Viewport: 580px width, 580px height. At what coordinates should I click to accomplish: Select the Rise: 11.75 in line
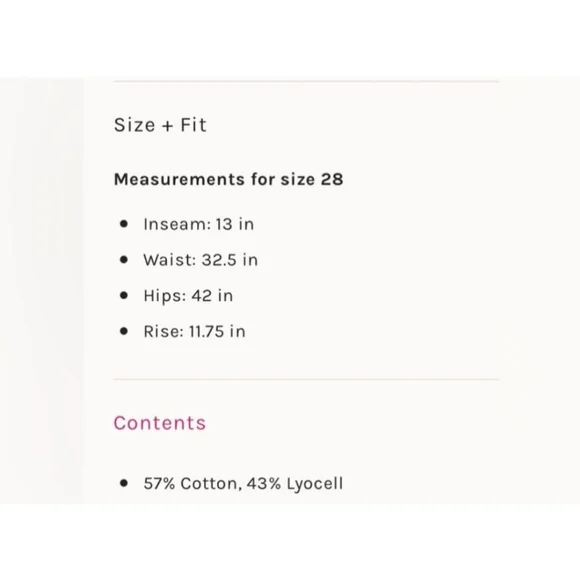click(x=195, y=331)
